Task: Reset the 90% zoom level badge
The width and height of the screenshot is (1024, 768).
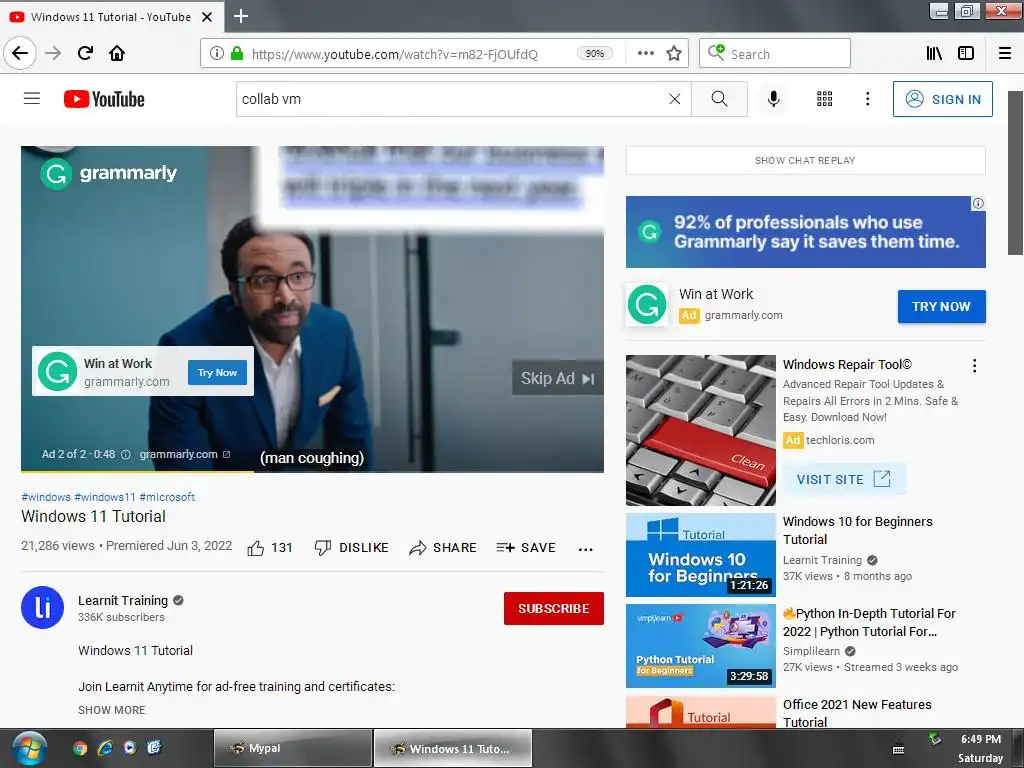Action: [x=594, y=54]
